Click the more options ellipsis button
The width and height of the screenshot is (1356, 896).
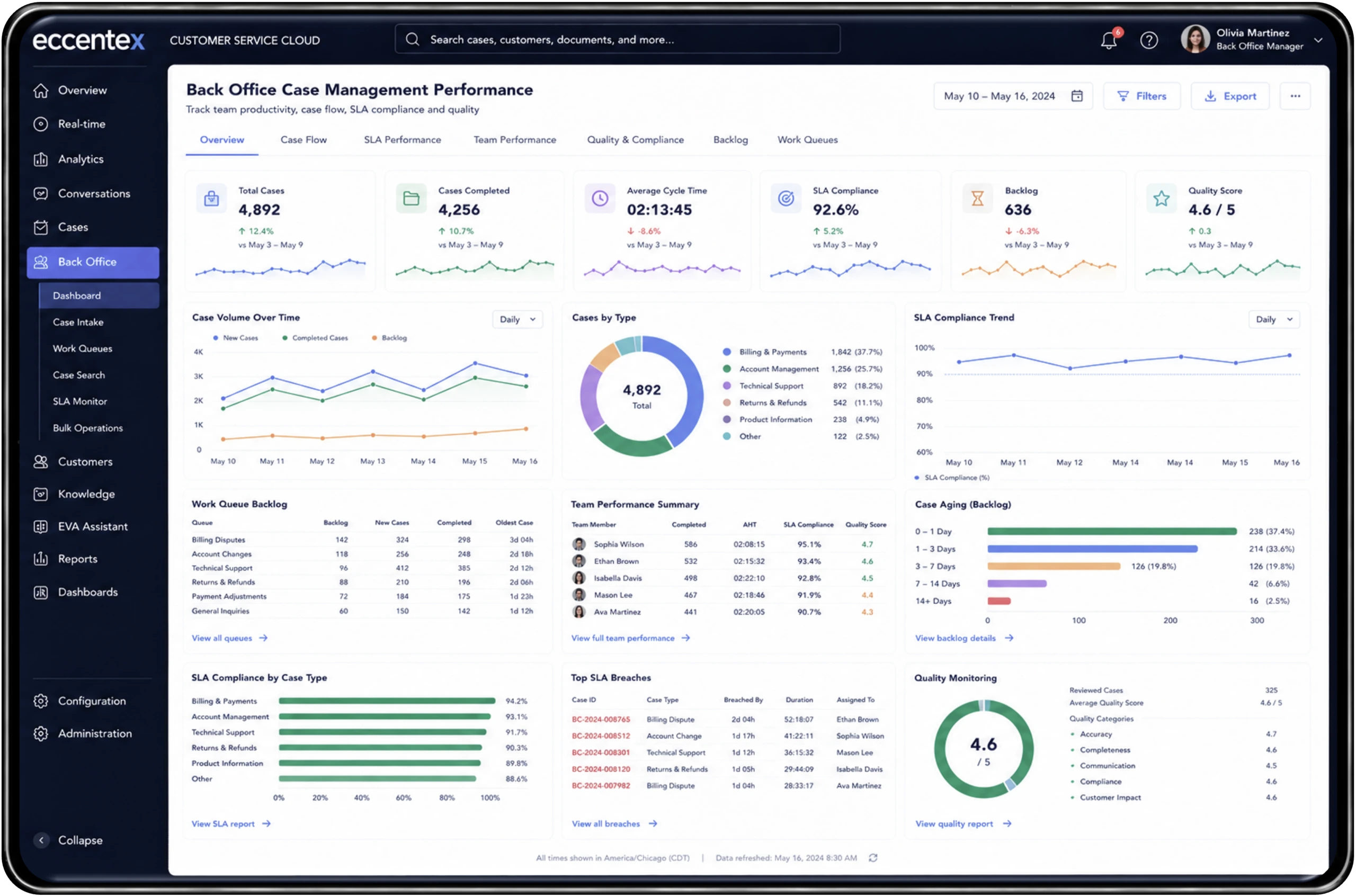(1296, 96)
